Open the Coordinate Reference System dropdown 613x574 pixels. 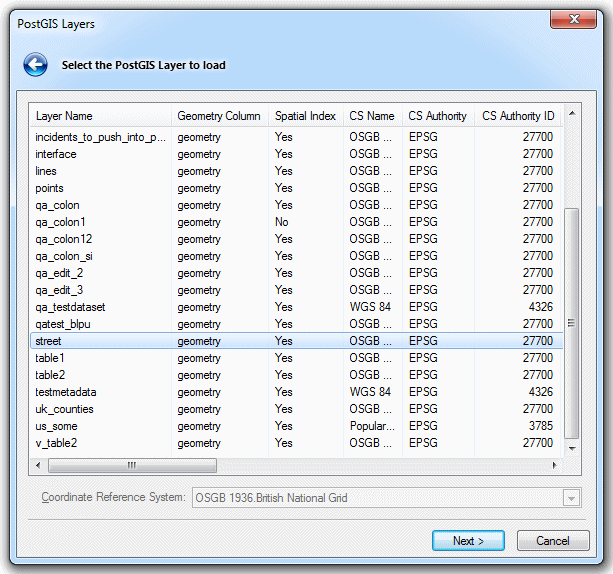[x=572, y=498]
